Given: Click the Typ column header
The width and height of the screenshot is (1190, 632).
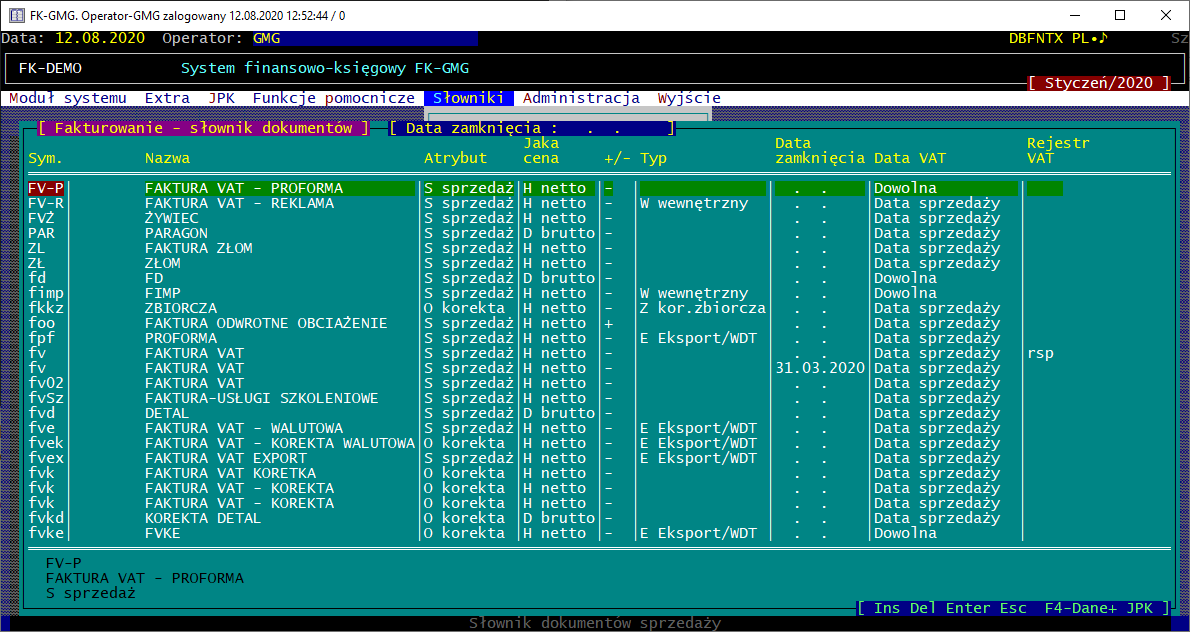Looking at the screenshot, I should [x=653, y=159].
